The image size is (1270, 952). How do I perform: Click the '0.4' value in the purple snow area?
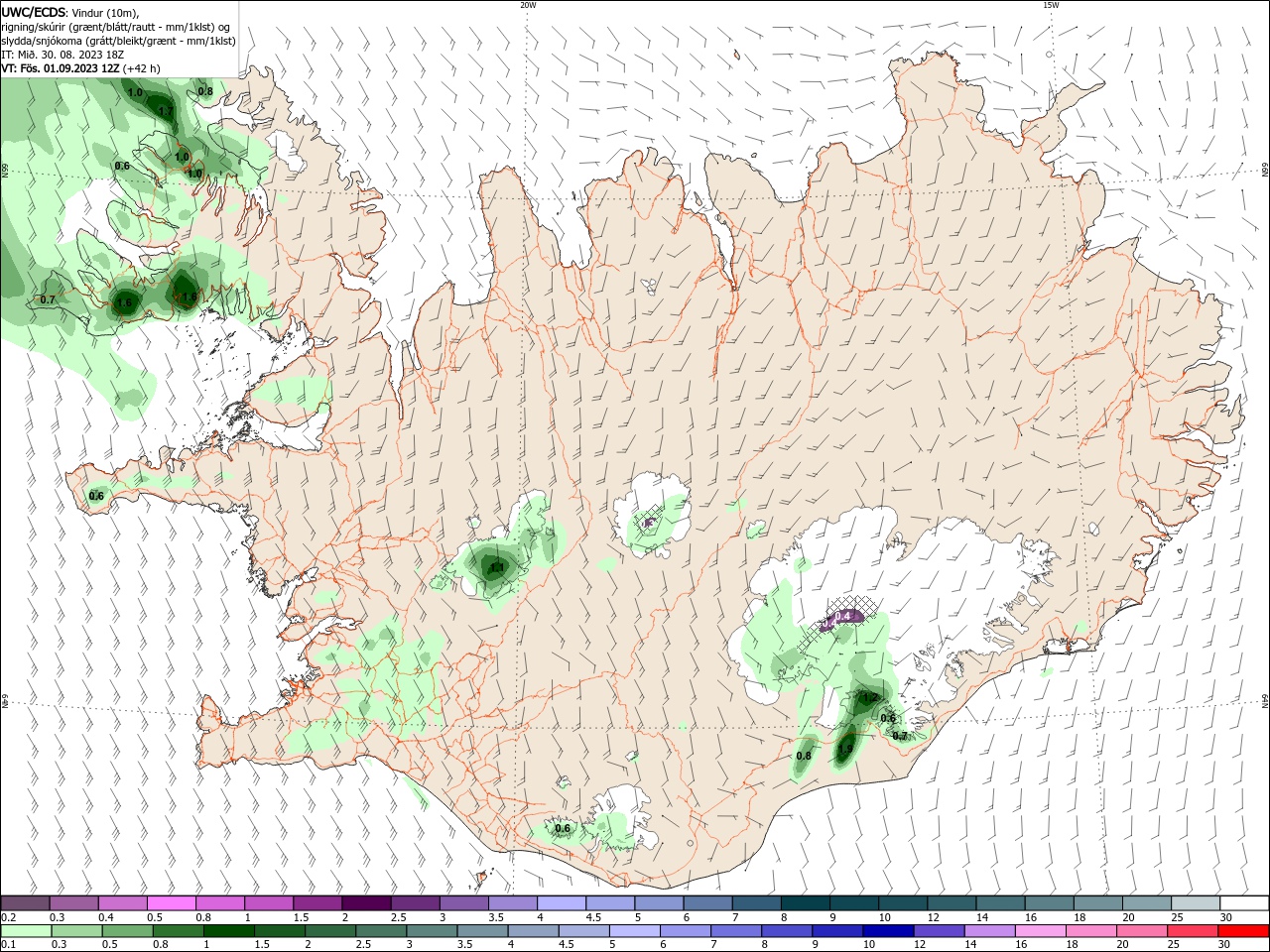click(x=843, y=616)
